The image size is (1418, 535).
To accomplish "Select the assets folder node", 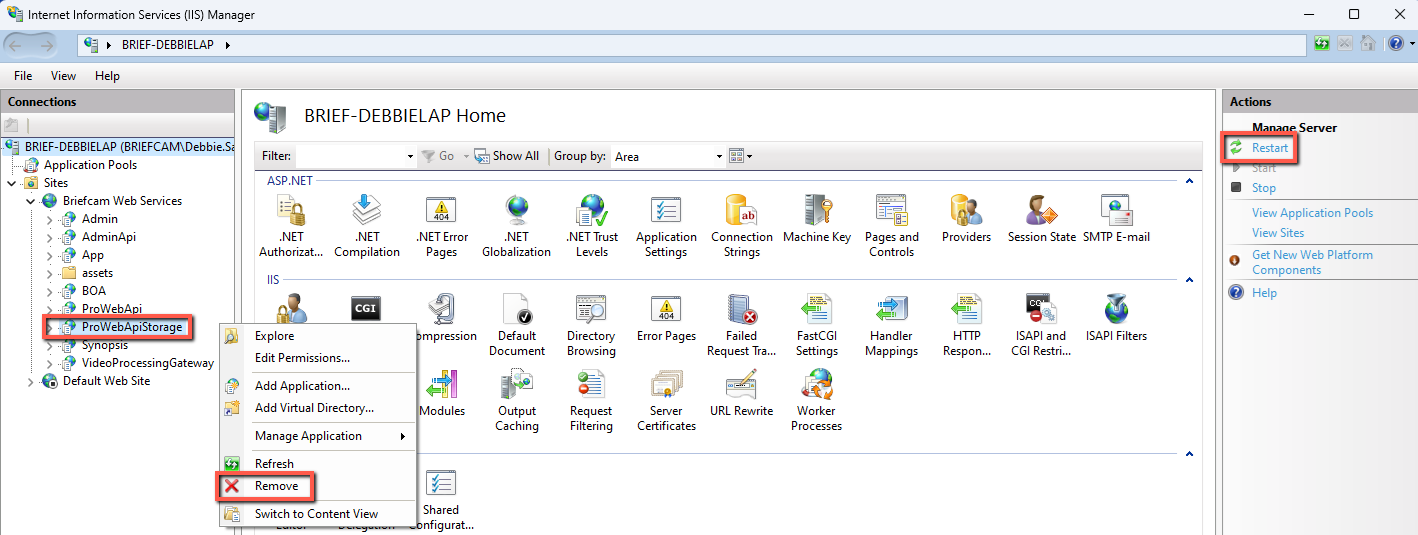I will coord(97,273).
